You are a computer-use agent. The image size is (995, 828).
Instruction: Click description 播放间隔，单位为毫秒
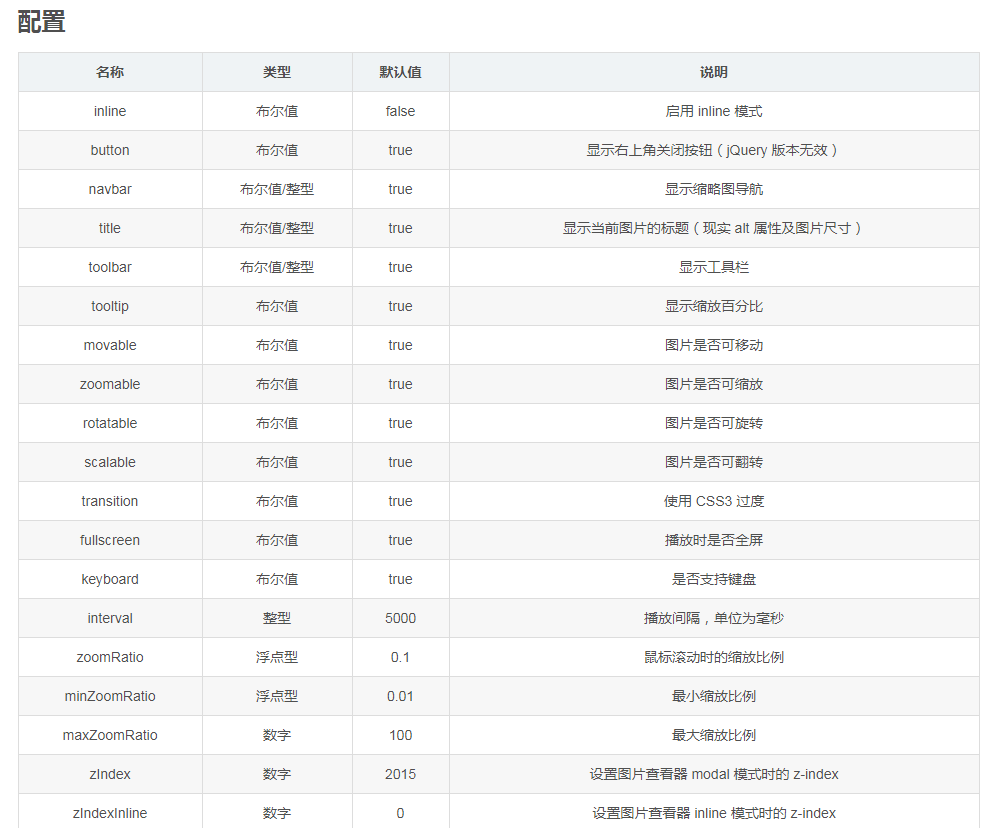714,619
